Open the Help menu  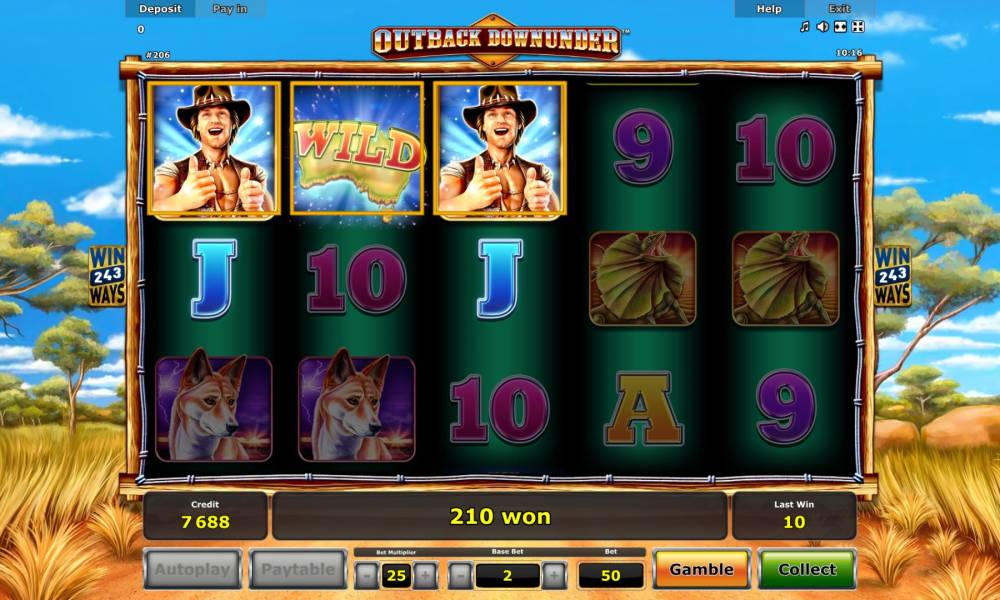(x=769, y=9)
